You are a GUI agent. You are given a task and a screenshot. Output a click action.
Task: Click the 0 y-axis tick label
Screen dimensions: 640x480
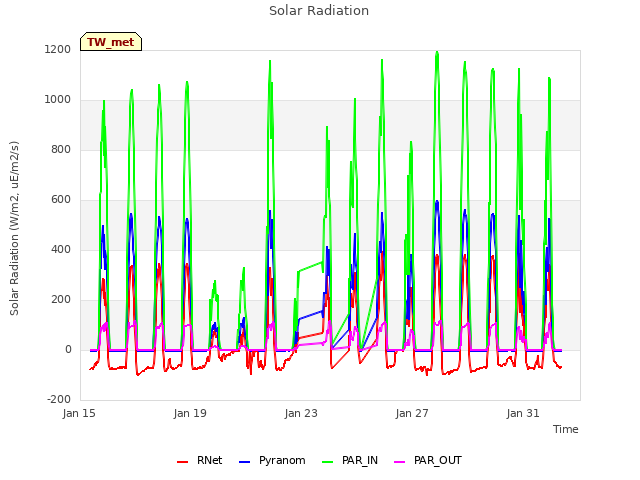coord(68,350)
